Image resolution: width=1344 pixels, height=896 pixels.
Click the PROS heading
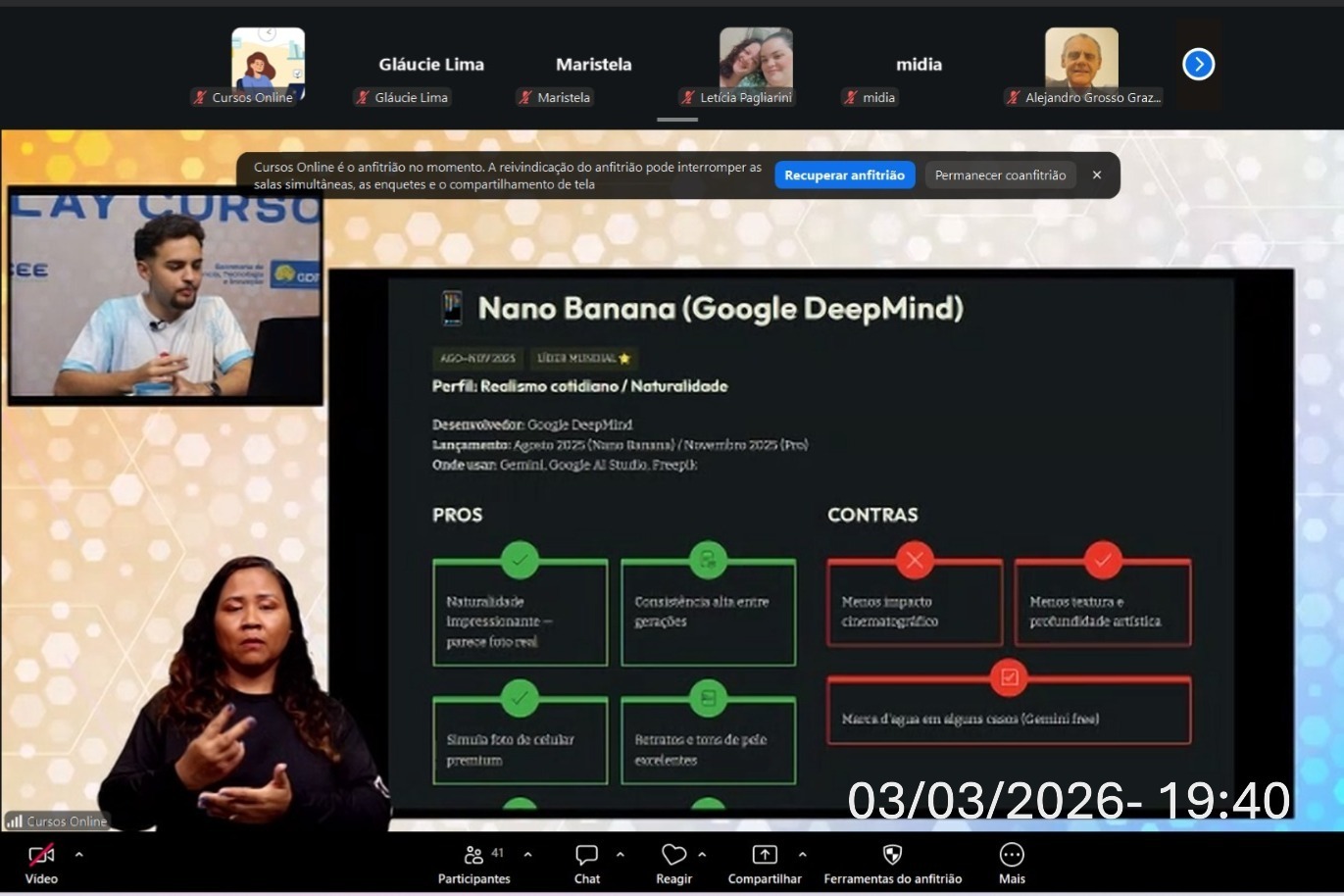click(458, 515)
